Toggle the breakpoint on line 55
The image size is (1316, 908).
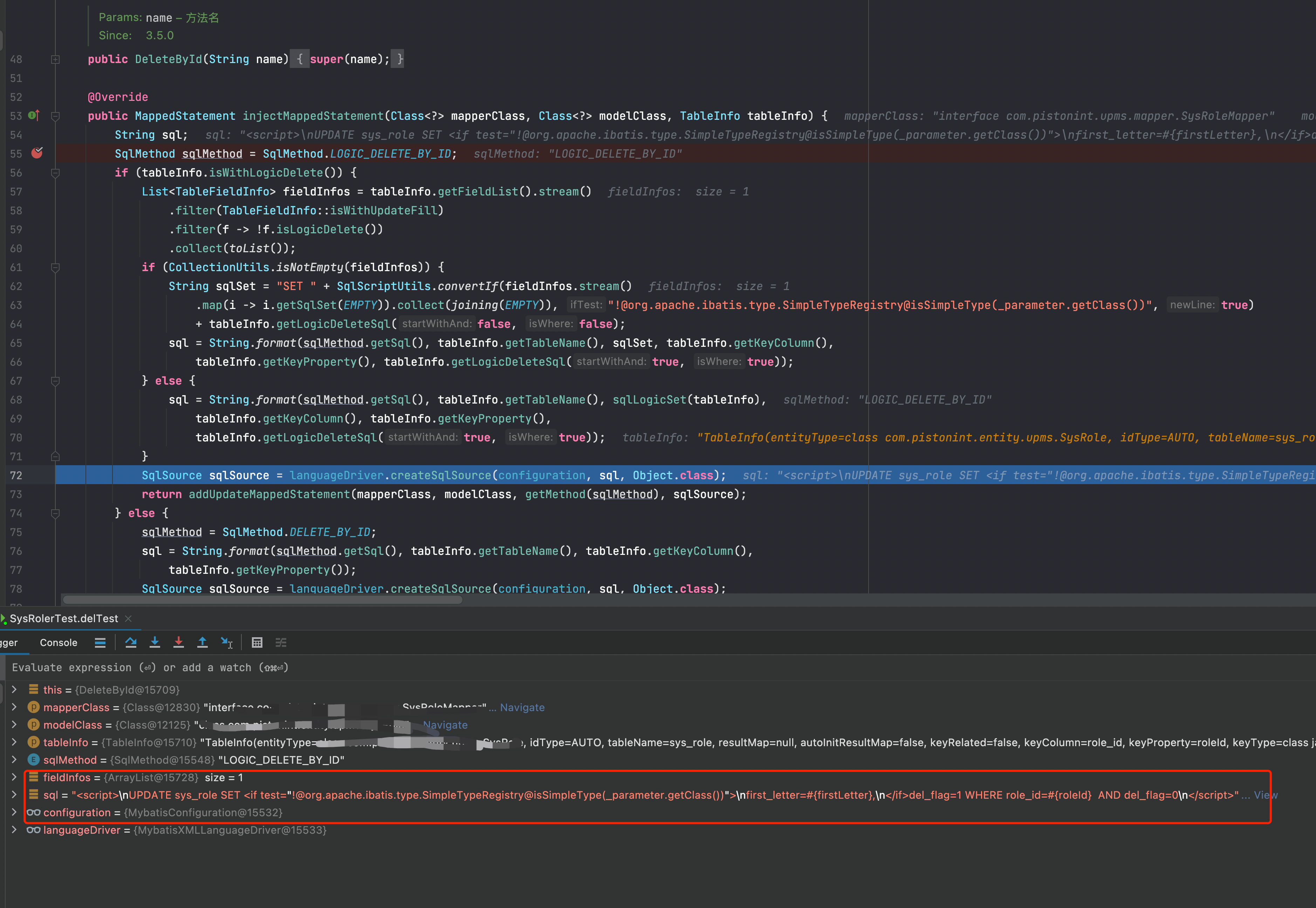pyautogui.click(x=37, y=153)
